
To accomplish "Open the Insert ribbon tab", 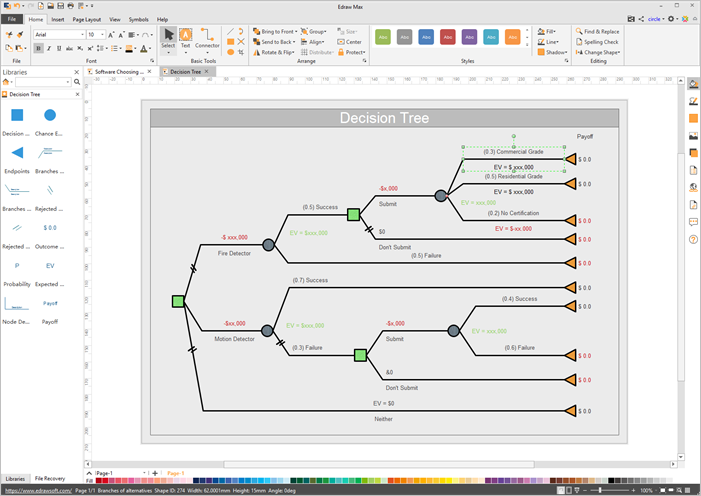I will coord(58,19).
